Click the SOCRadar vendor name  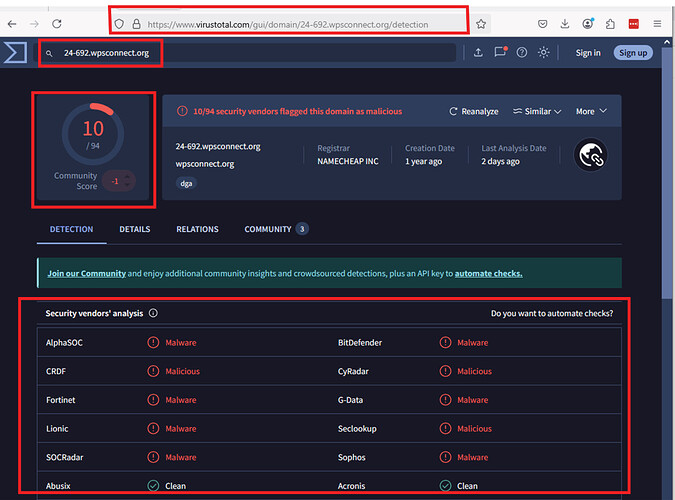pos(65,457)
